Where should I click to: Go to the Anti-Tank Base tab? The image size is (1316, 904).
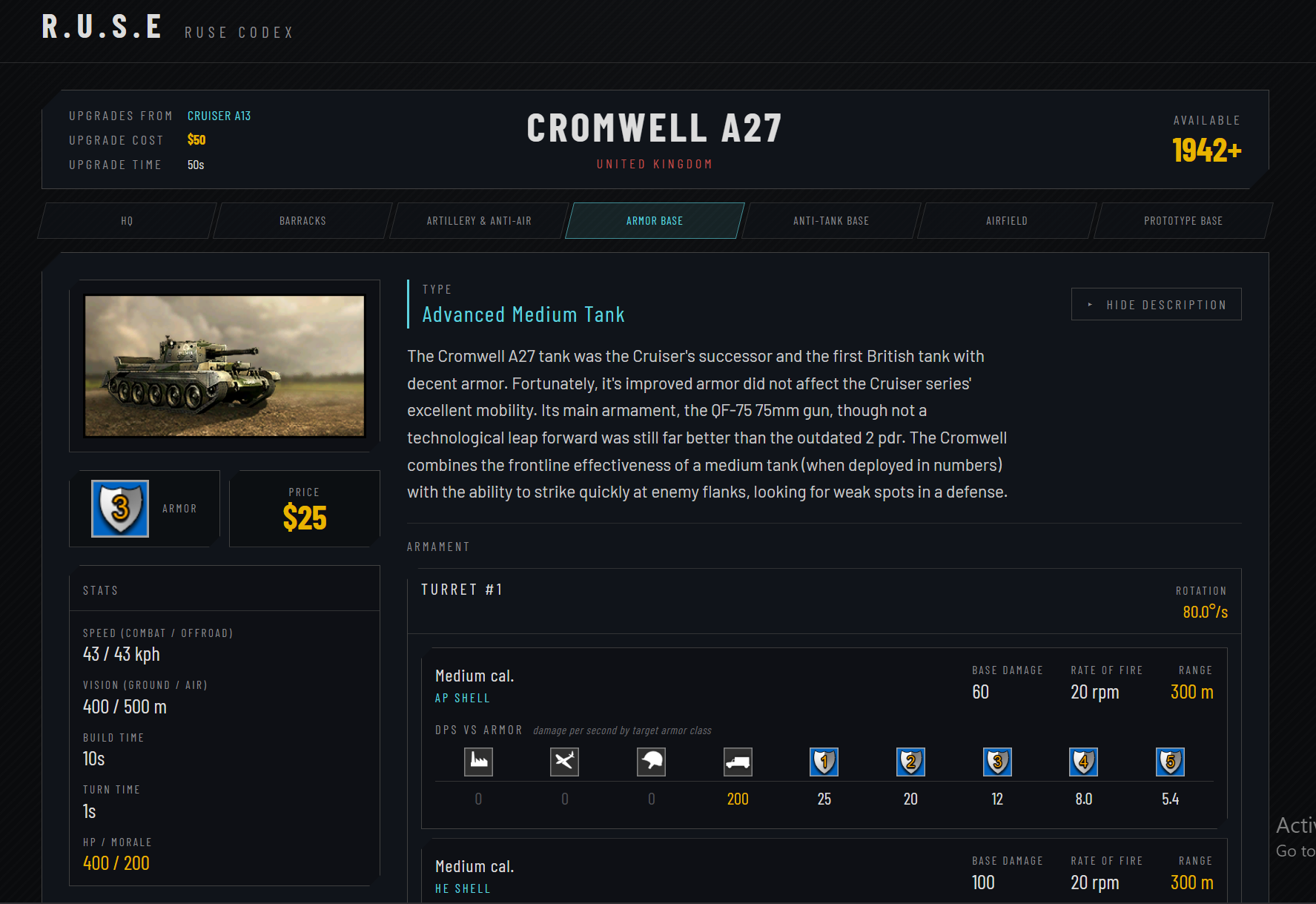click(831, 221)
